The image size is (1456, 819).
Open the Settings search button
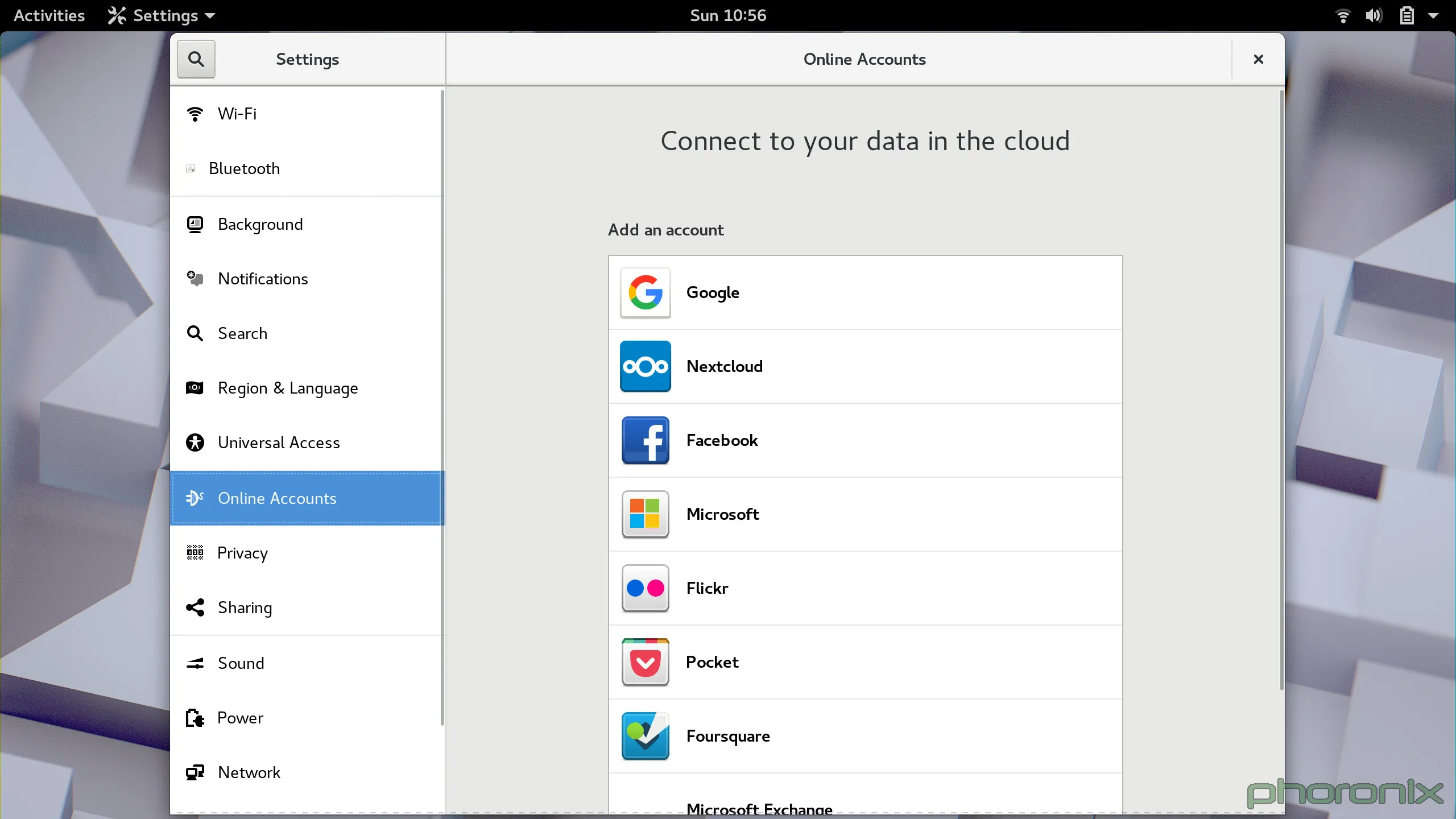coord(196,59)
